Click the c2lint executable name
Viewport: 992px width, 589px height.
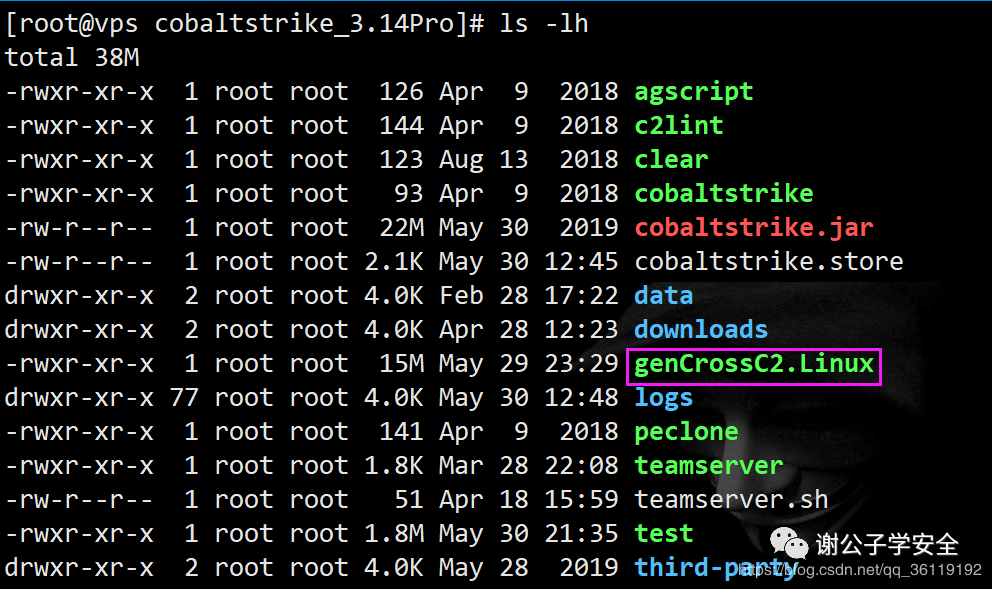tap(678, 126)
